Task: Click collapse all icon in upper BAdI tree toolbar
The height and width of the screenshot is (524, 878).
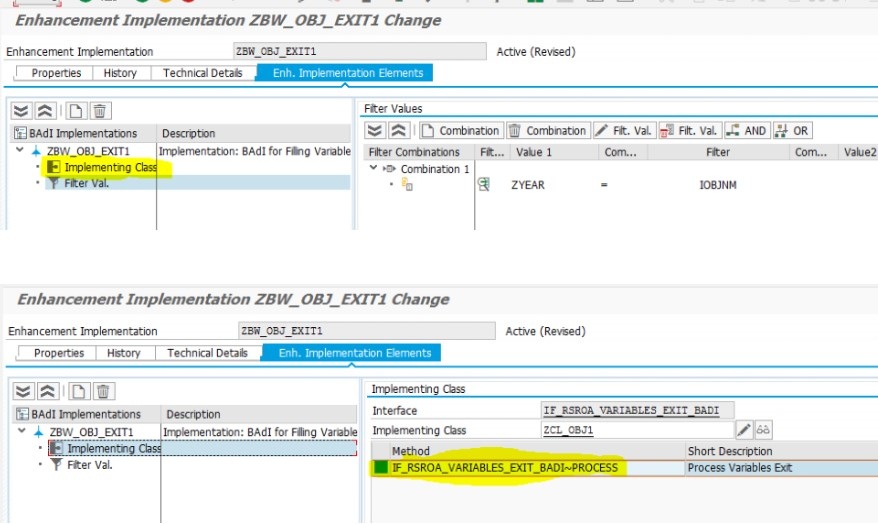Action: [x=45, y=111]
